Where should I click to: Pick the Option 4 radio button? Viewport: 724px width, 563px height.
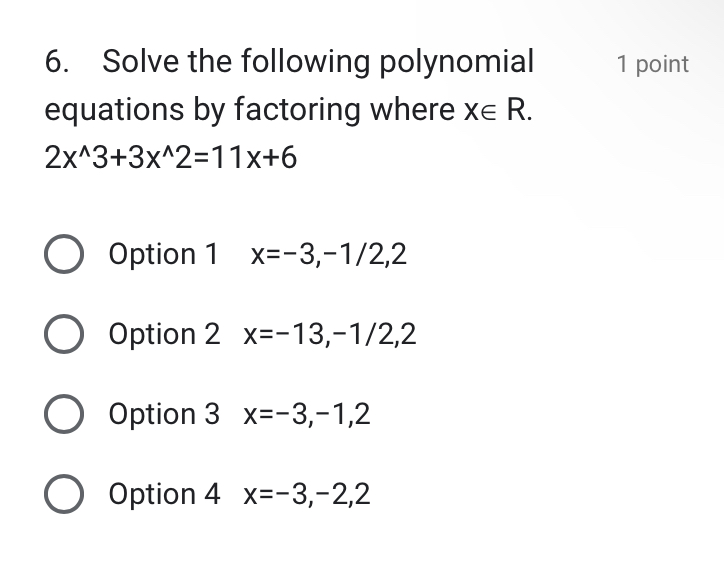(x=64, y=494)
